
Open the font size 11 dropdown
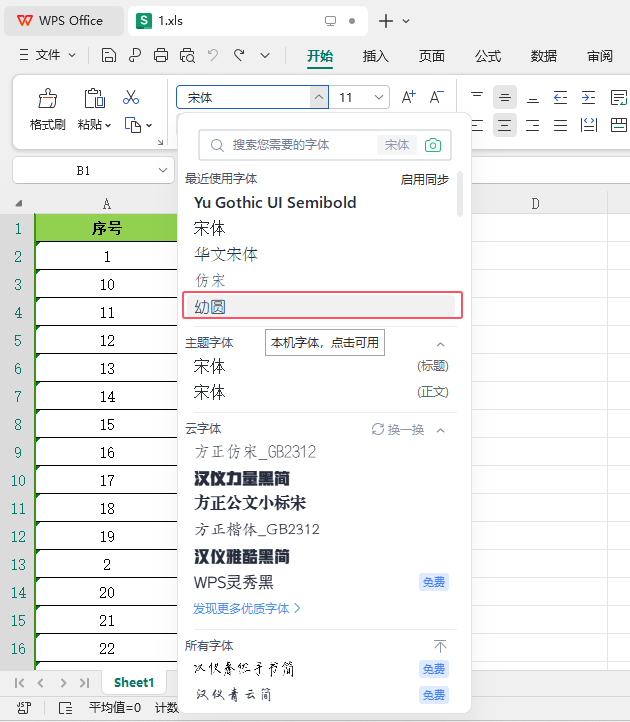(x=379, y=97)
